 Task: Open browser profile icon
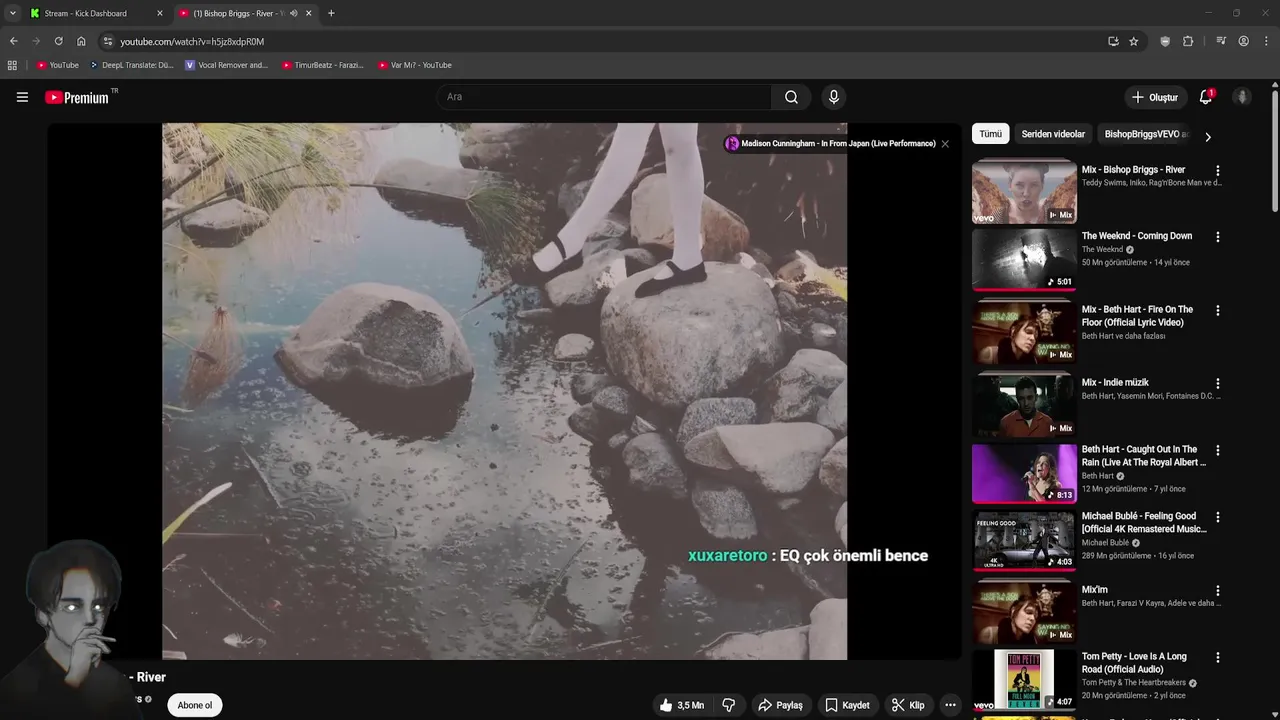coord(1244,41)
